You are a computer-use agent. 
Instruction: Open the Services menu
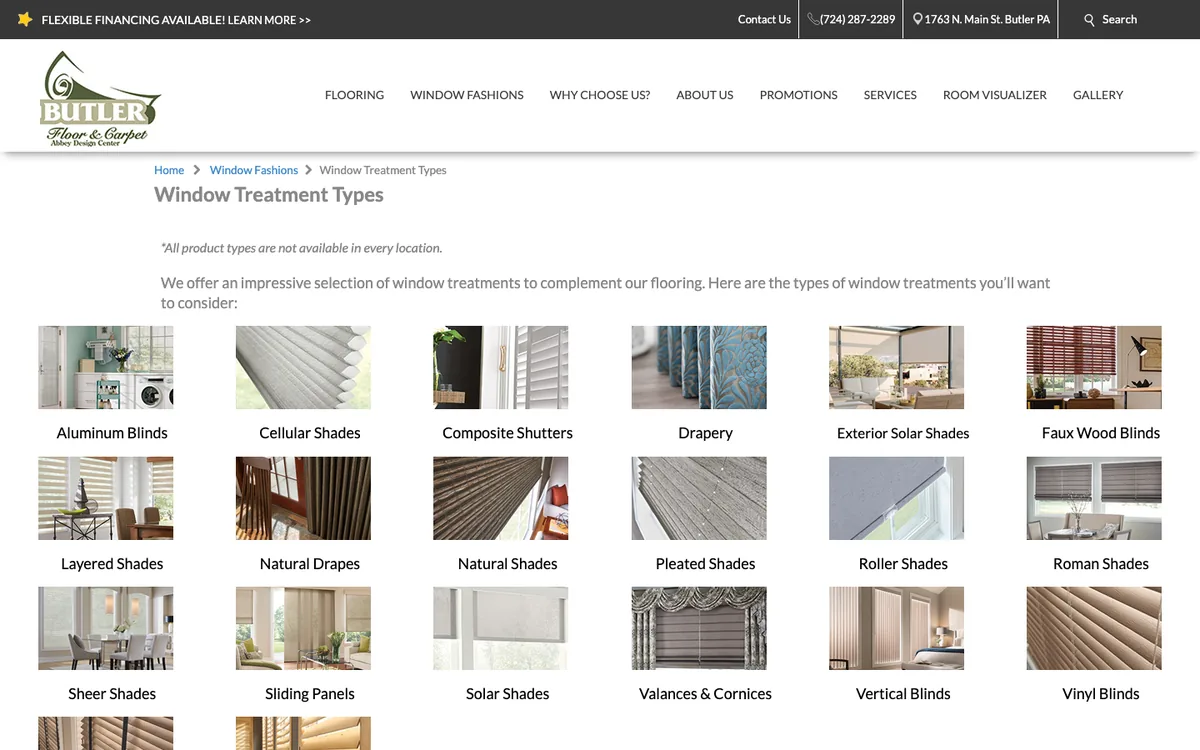[890, 95]
